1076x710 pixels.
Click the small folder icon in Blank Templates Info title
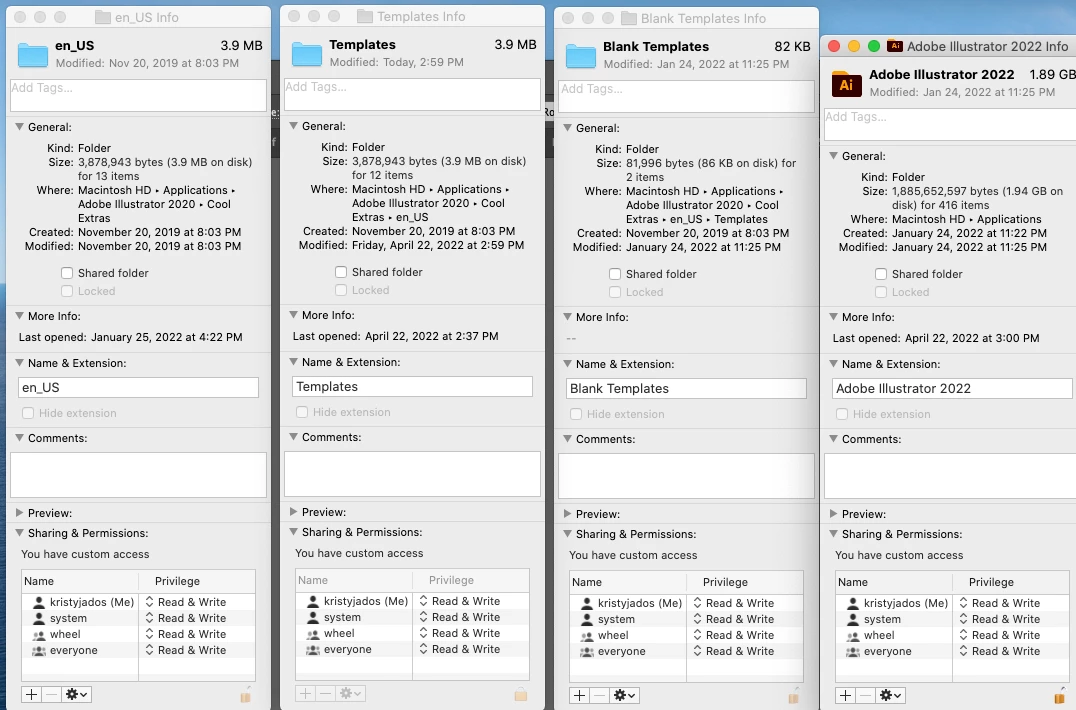[629, 19]
